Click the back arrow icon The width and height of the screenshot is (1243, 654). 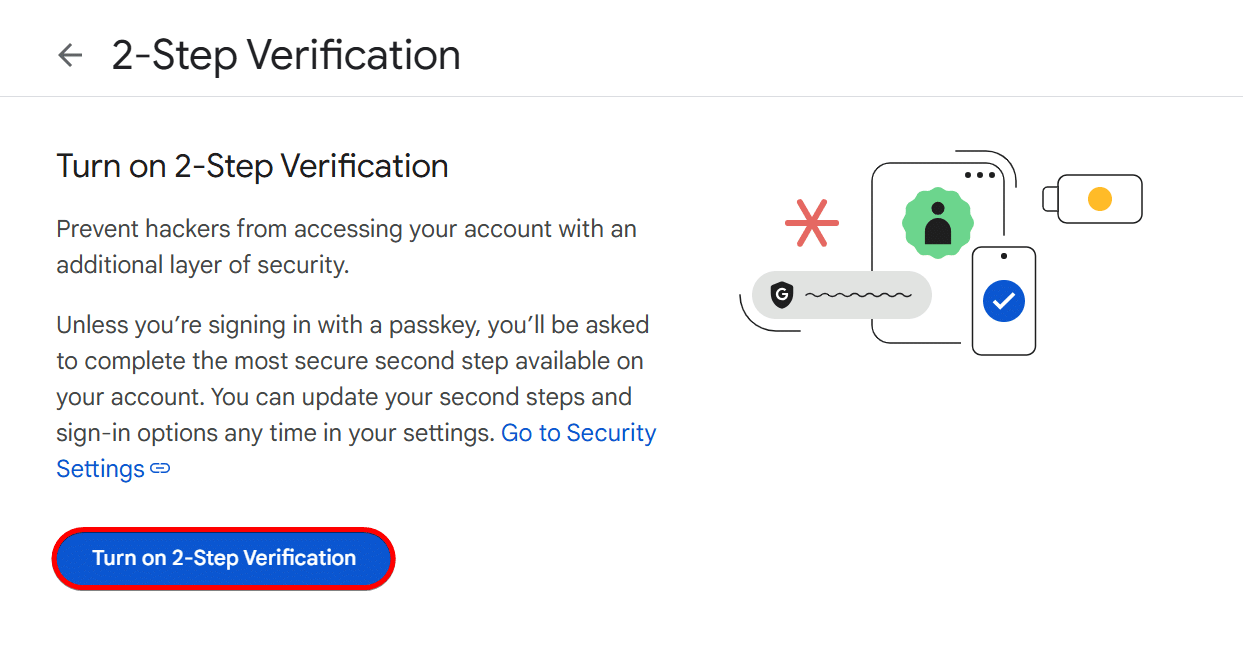69,55
